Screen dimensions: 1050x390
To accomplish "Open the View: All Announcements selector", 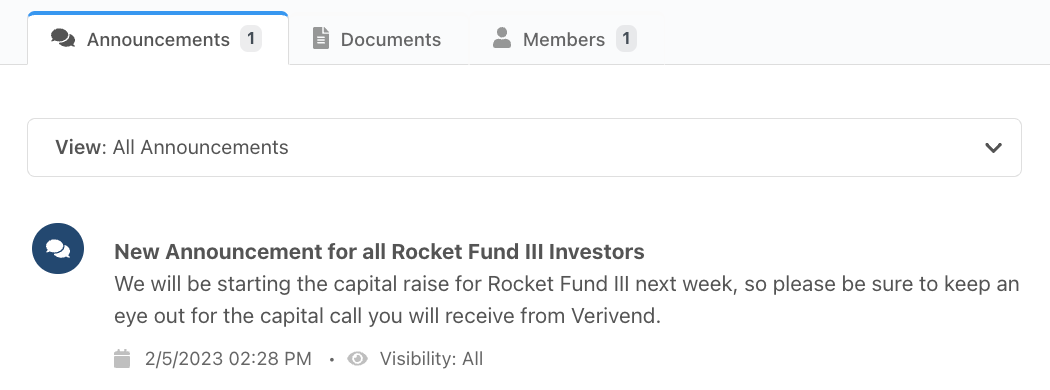I will pos(524,147).
